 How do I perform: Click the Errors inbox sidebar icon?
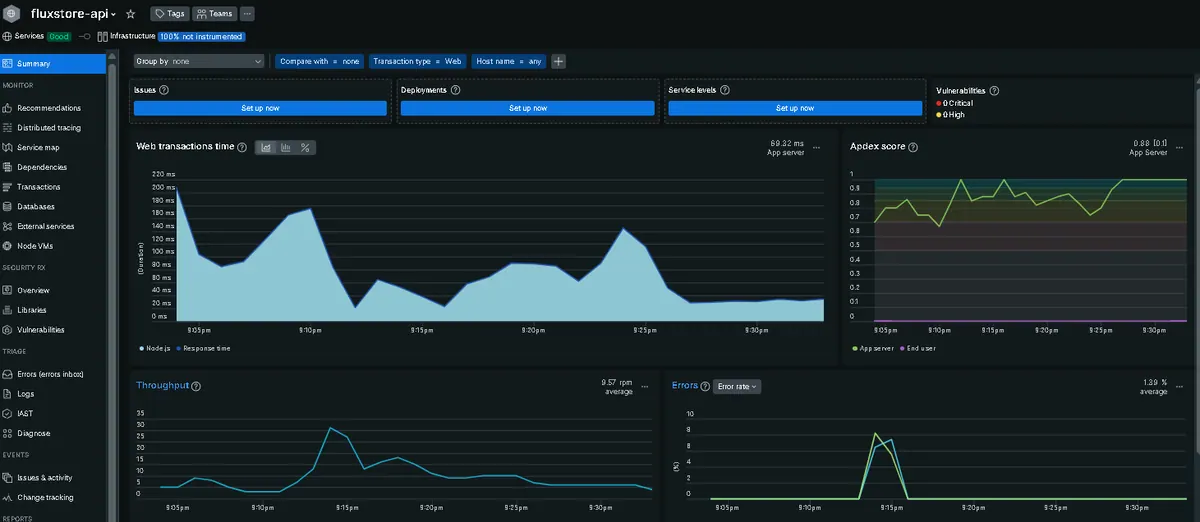tap(8, 374)
